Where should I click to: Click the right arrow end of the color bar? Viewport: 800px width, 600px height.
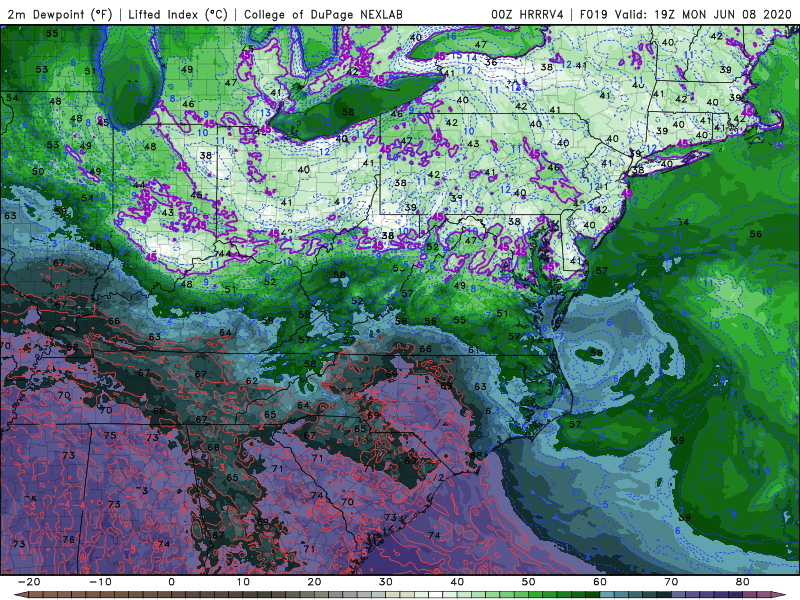pyautogui.click(x=780, y=595)
